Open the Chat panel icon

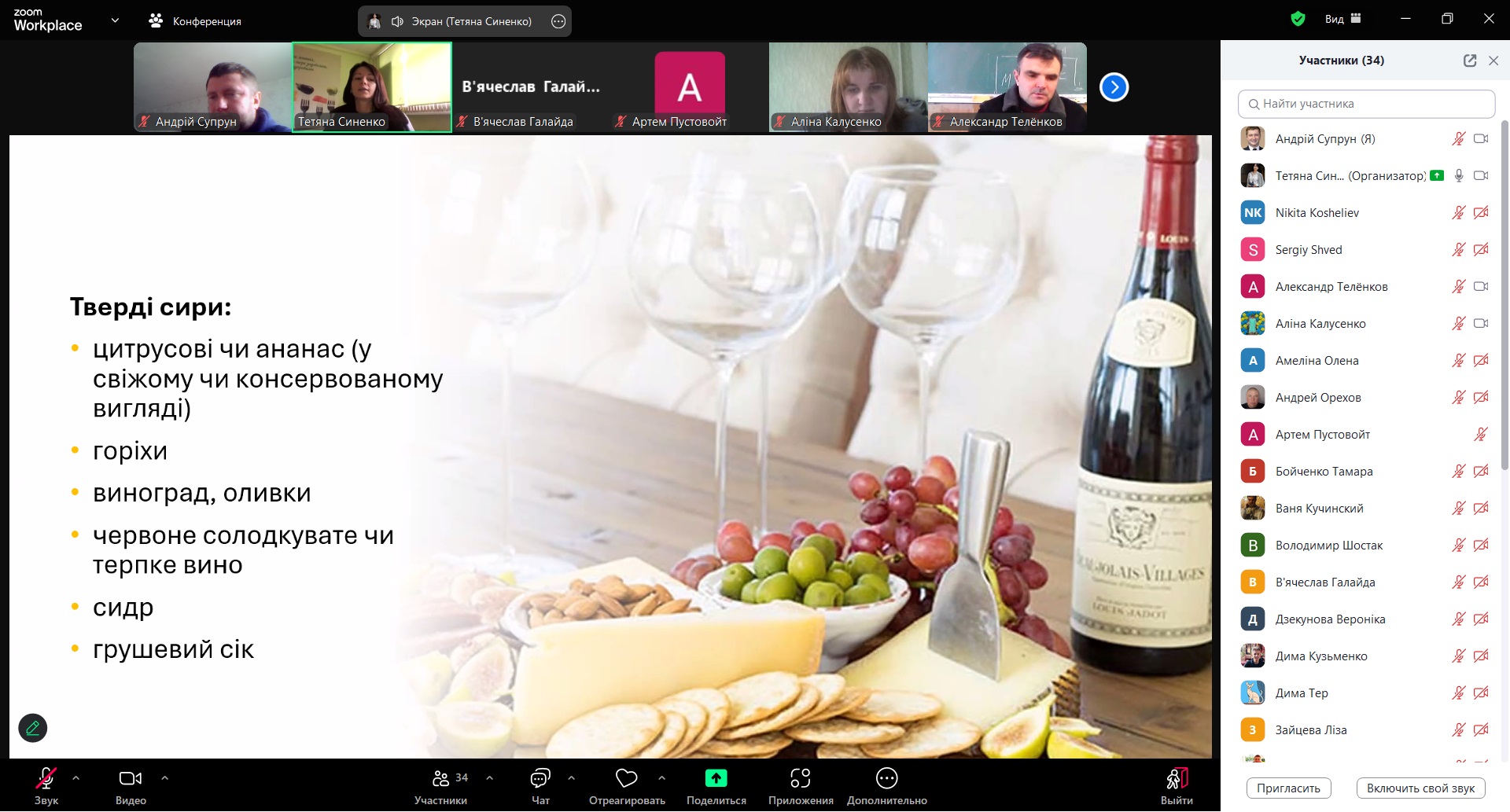(540, 778)
